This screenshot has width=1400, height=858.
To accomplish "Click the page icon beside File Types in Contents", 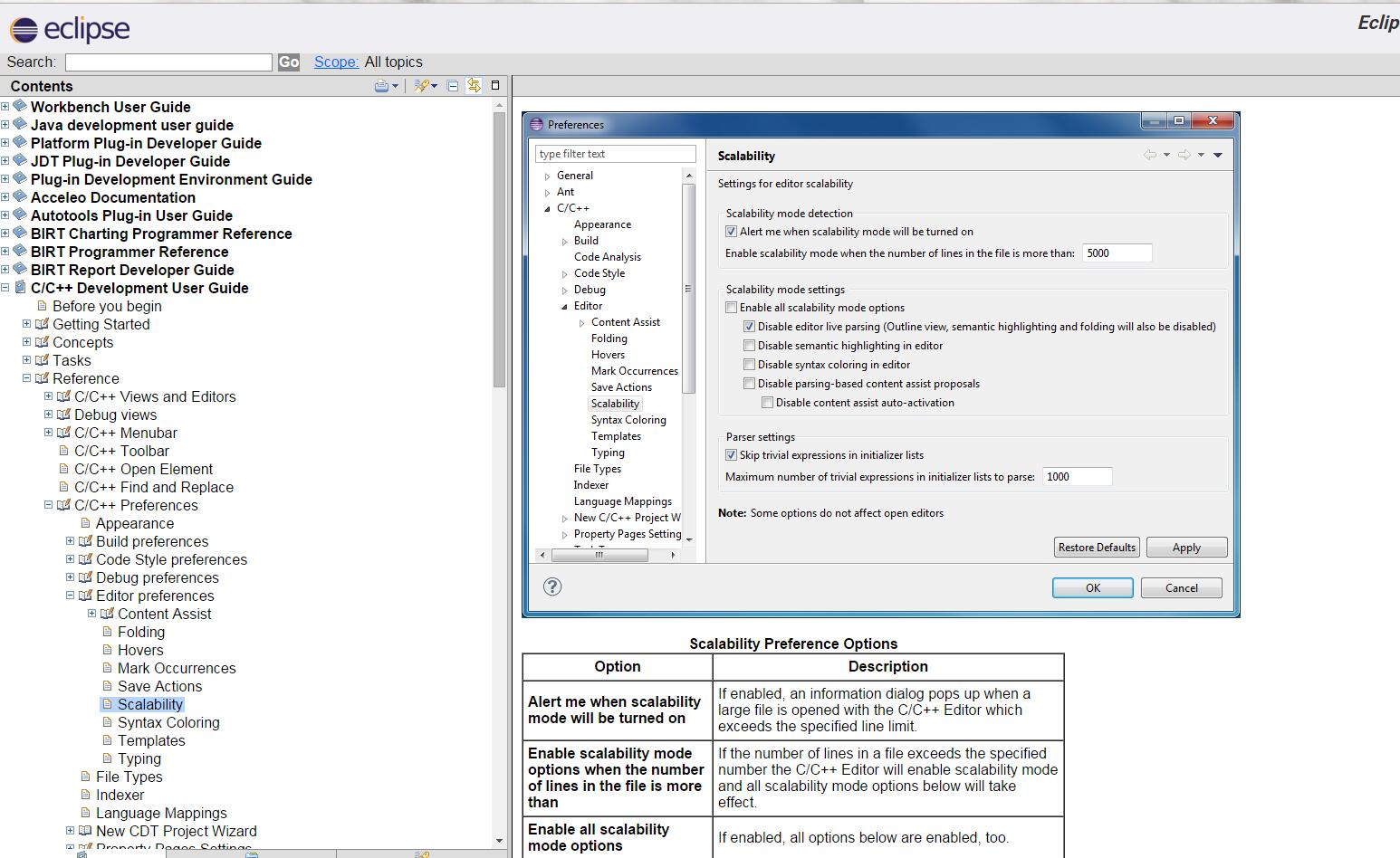I will tap(85, 777).
